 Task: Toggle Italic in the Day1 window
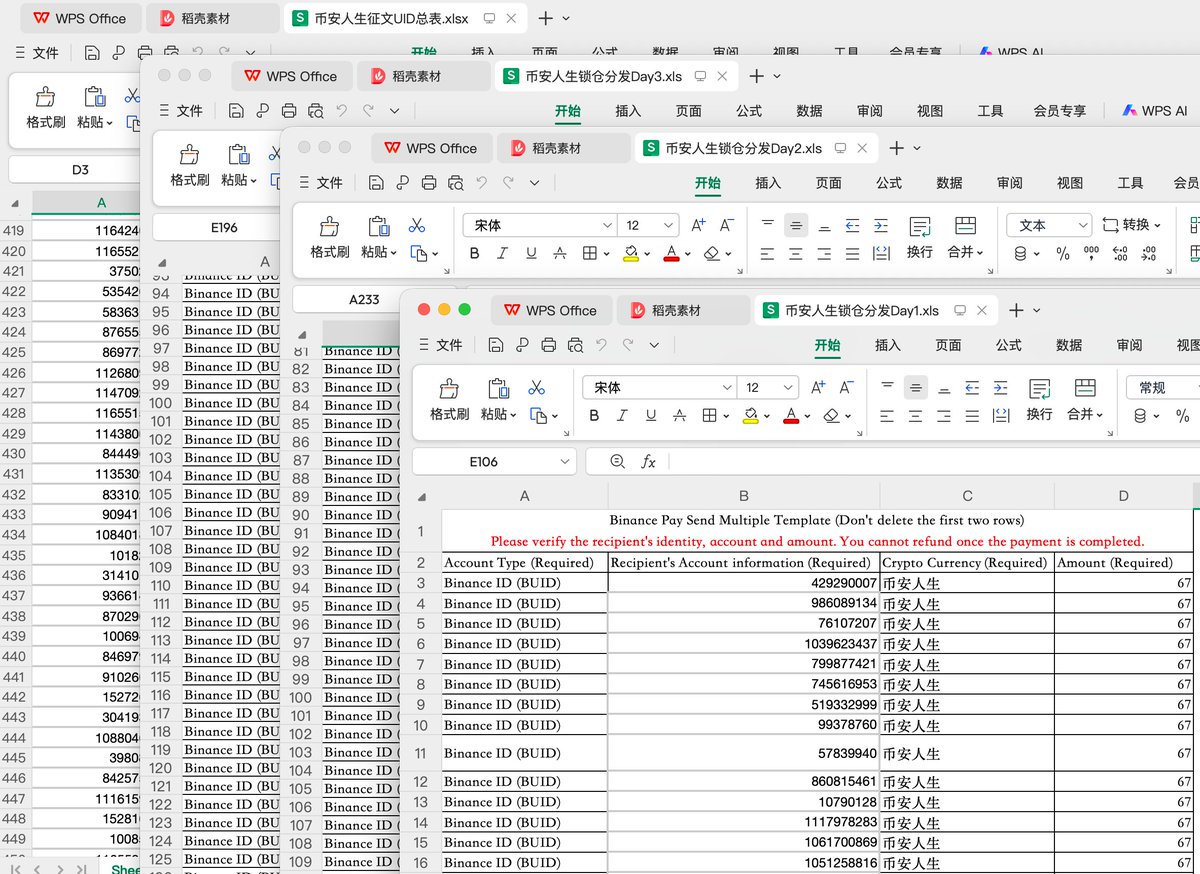622,416
